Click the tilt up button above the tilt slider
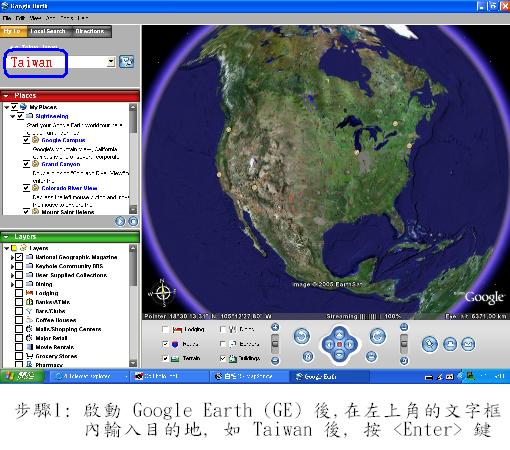This screenshot has width=510, height=450. point(404,327)
